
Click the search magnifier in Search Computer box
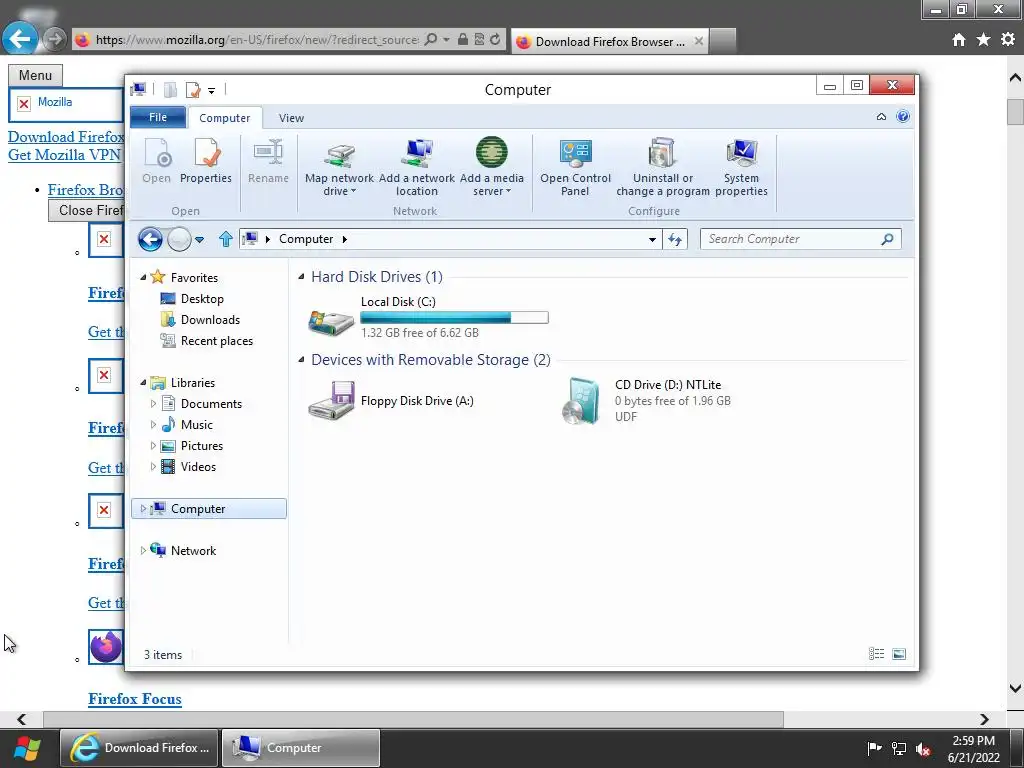(887, 239)
